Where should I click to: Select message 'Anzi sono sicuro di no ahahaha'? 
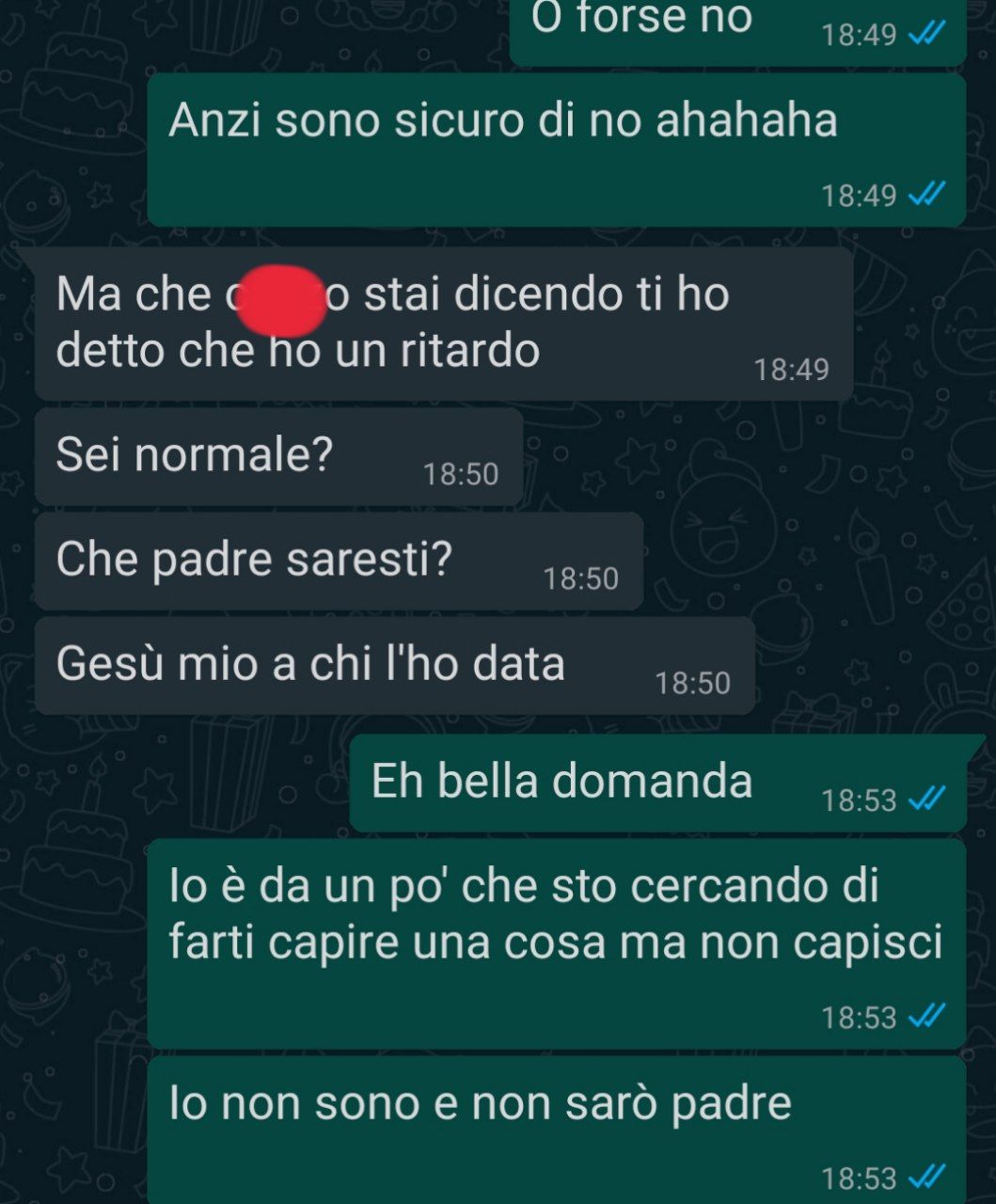tap(557, 150)
